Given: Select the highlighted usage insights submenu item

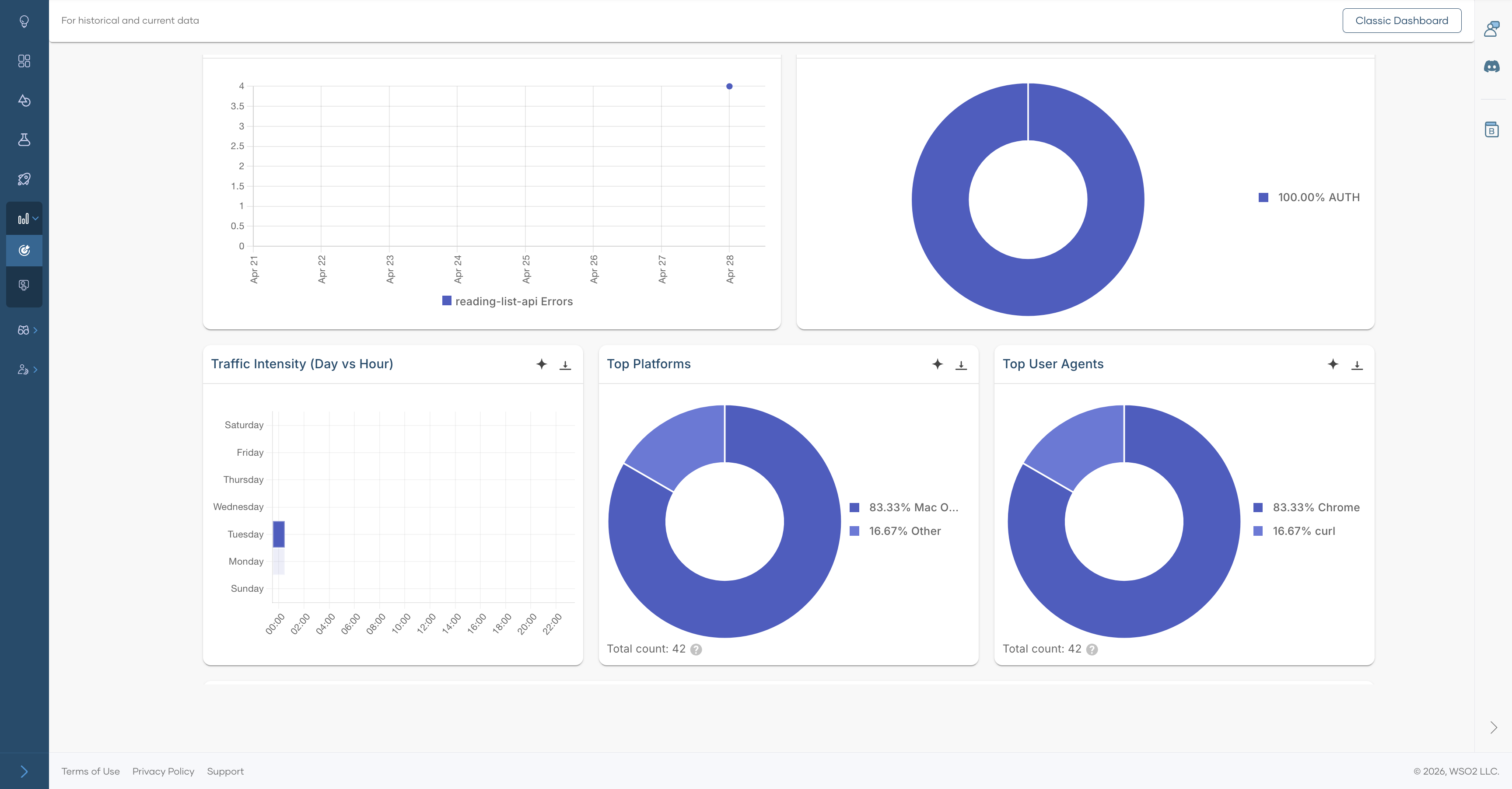Looking at the screenshot, I should 24,251.
